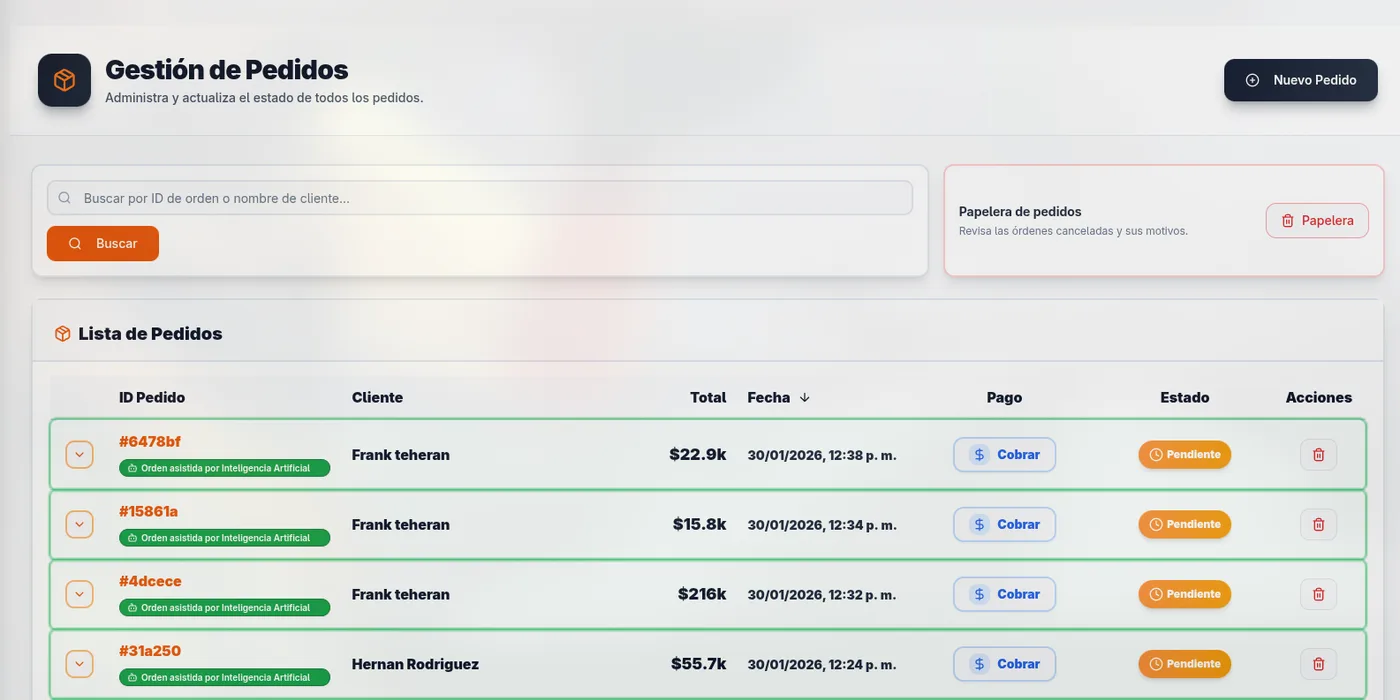Viewport: 1400px width, 700px height.
Task: Click the orange Buscar button
Action: click(x=103, y=244)
